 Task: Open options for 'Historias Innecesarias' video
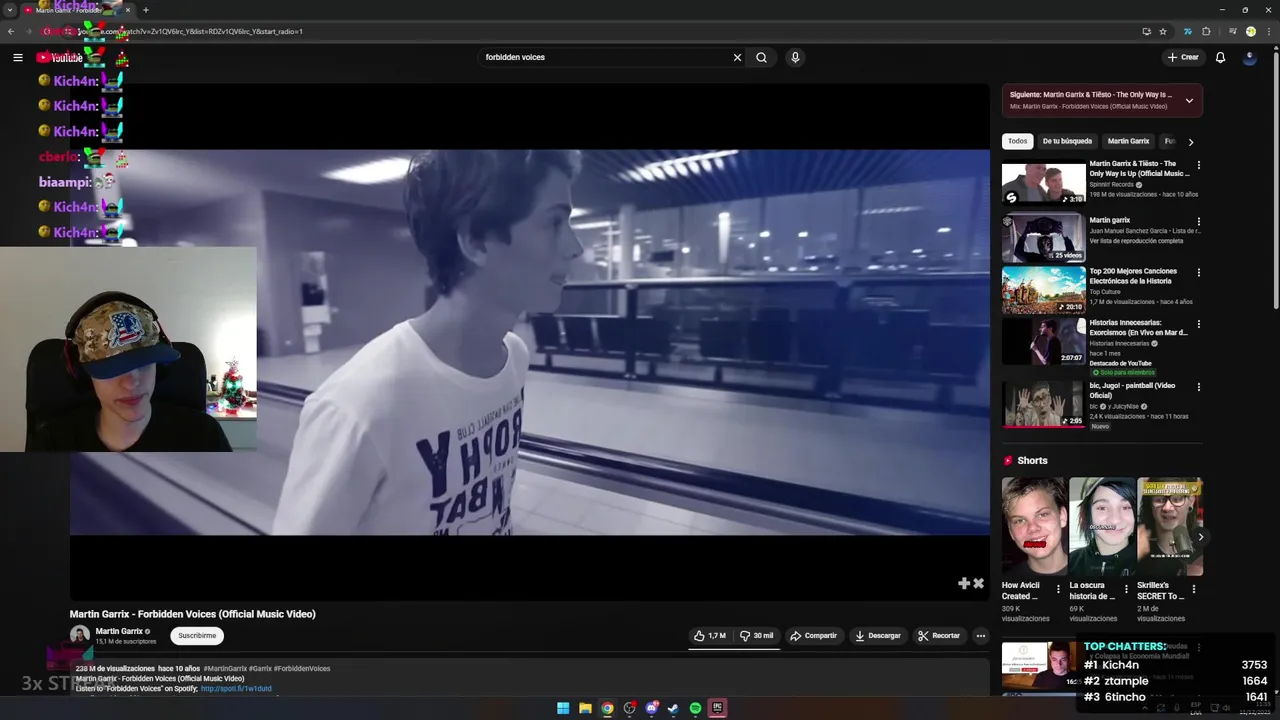click(x=1198, y=324)
